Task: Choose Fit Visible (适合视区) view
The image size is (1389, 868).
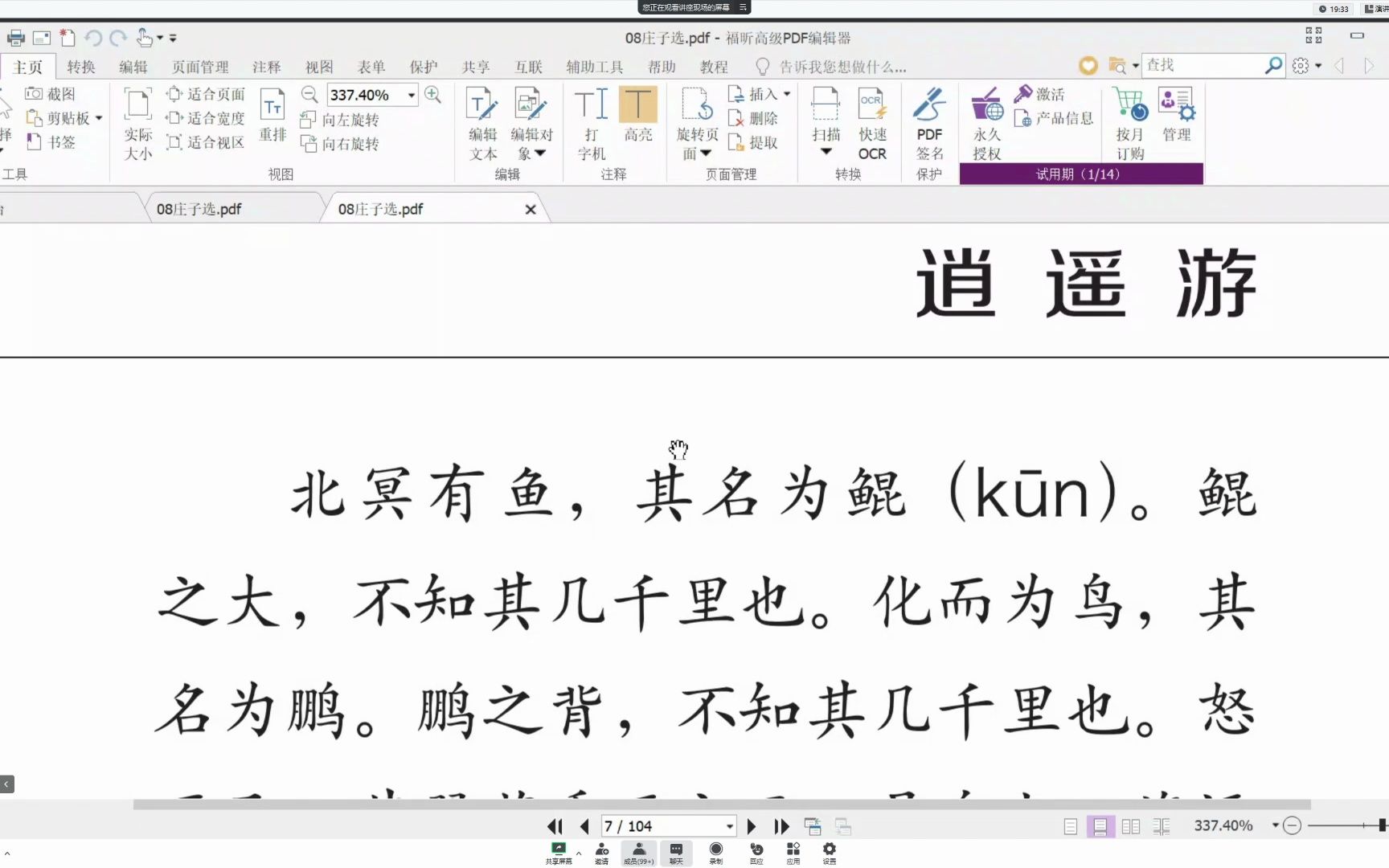Action: tap(205, 142)
